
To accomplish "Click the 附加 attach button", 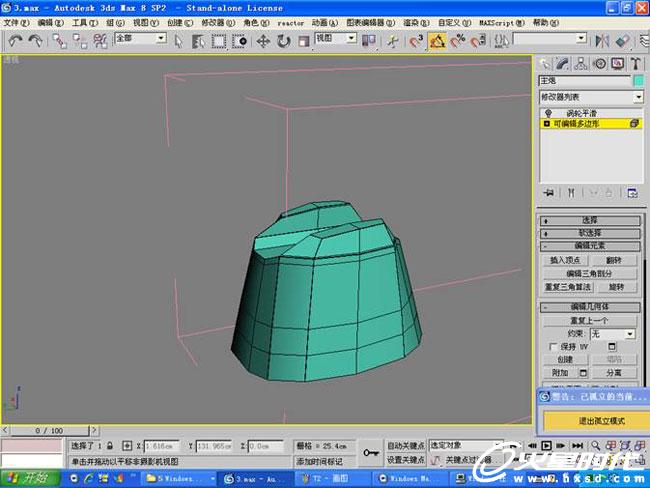I will click(560, 373).
